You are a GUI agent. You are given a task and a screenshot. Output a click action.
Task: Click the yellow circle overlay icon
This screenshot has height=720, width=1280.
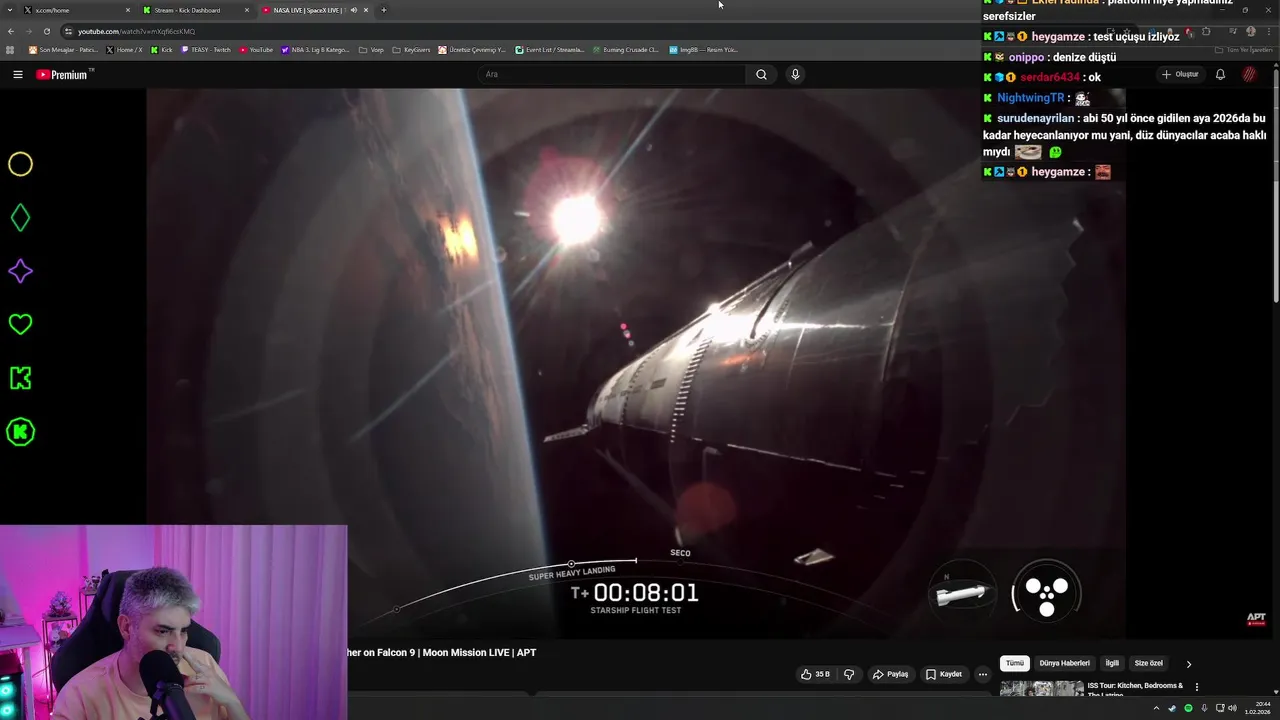(x=20, y=164)
